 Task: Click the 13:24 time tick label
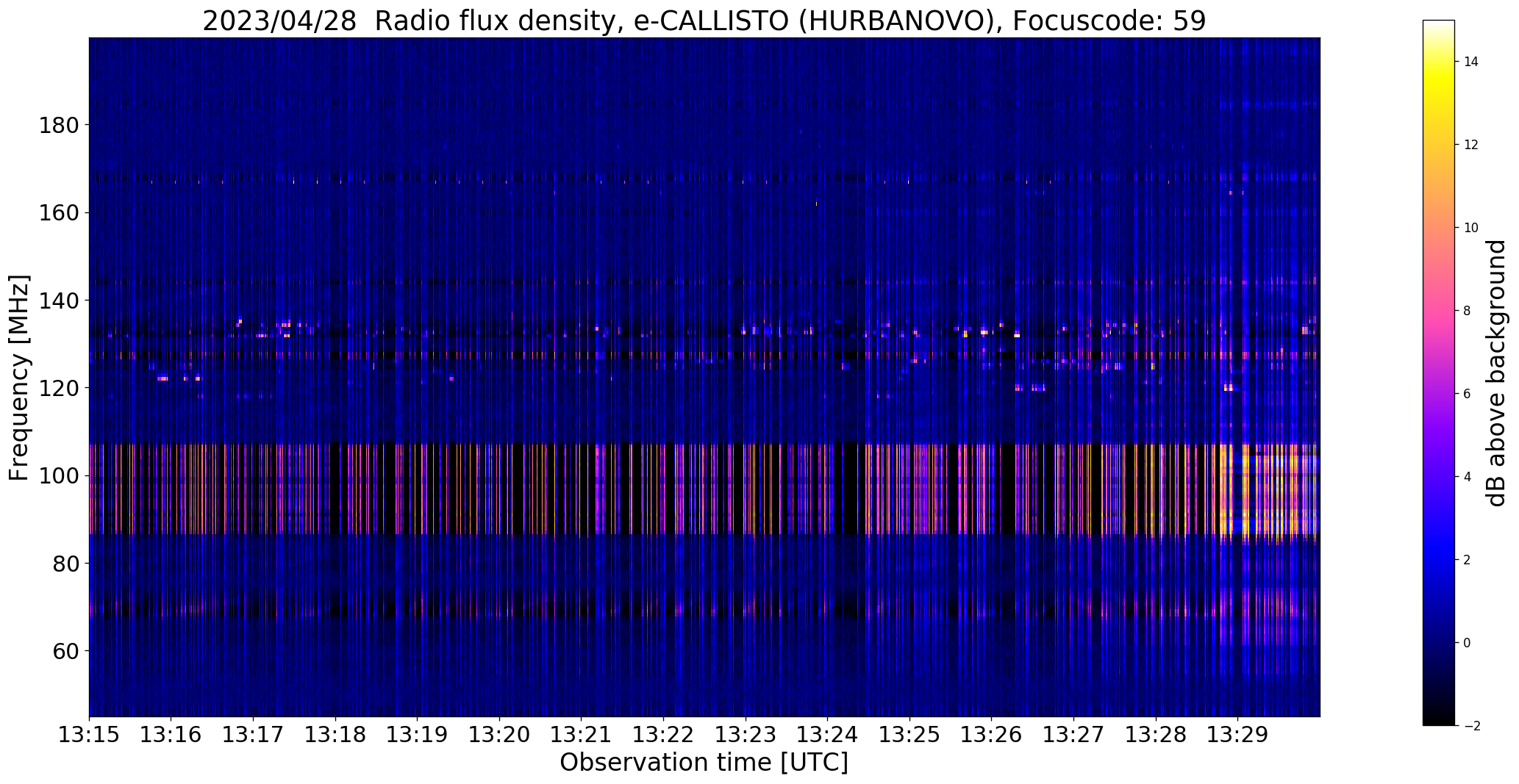pyautogui.click(x=828, y=735)
